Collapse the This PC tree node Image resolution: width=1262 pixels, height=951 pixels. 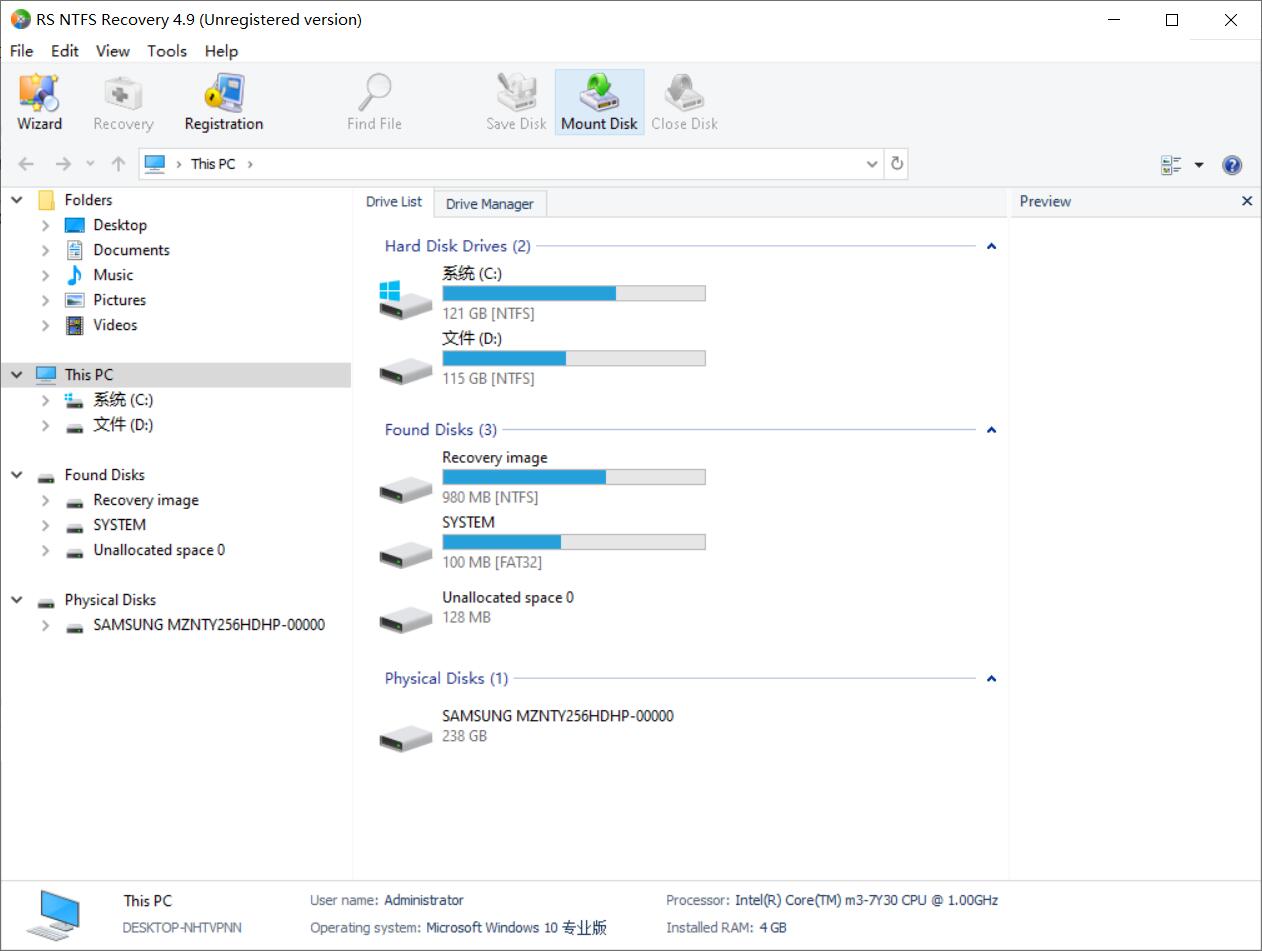pos(17,375)
